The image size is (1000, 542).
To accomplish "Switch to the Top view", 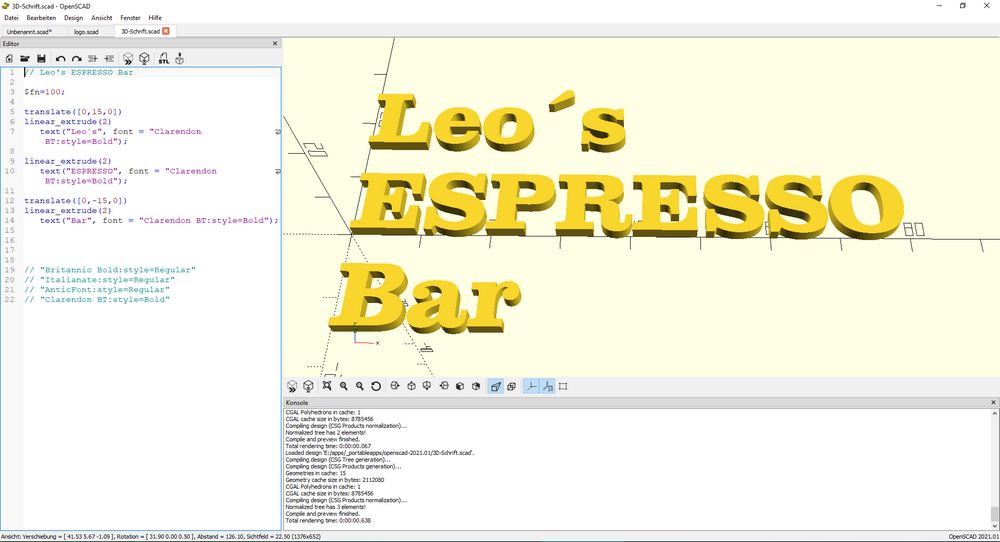I will tap(411, 386).
